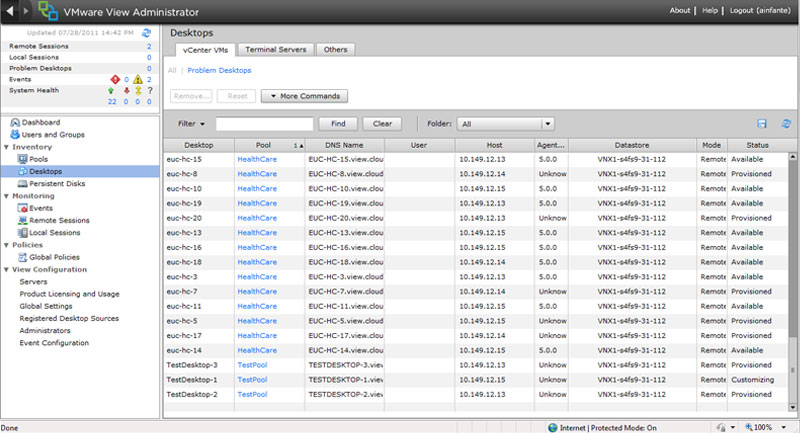The width and height of the screenshot is (800, 433).
Task: Open the browser zoom level dropdown
Action: (784, 427)
